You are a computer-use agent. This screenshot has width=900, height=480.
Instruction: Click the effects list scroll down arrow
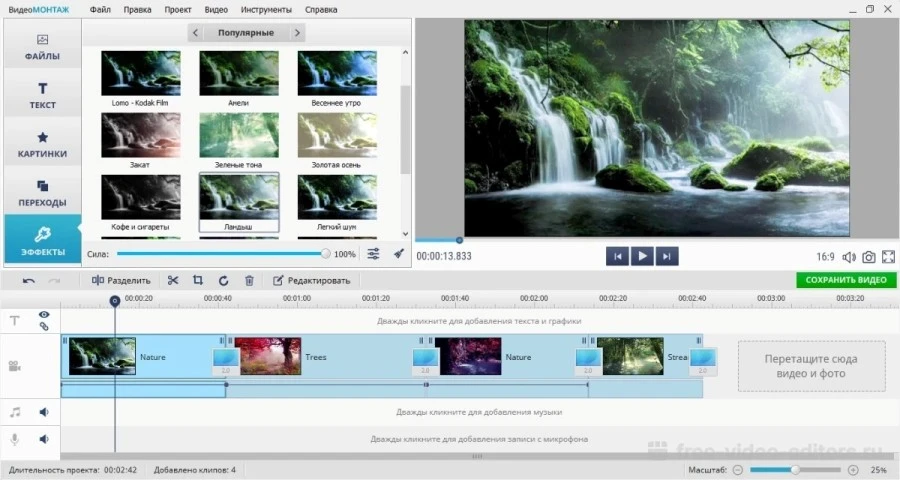point(405,234)
